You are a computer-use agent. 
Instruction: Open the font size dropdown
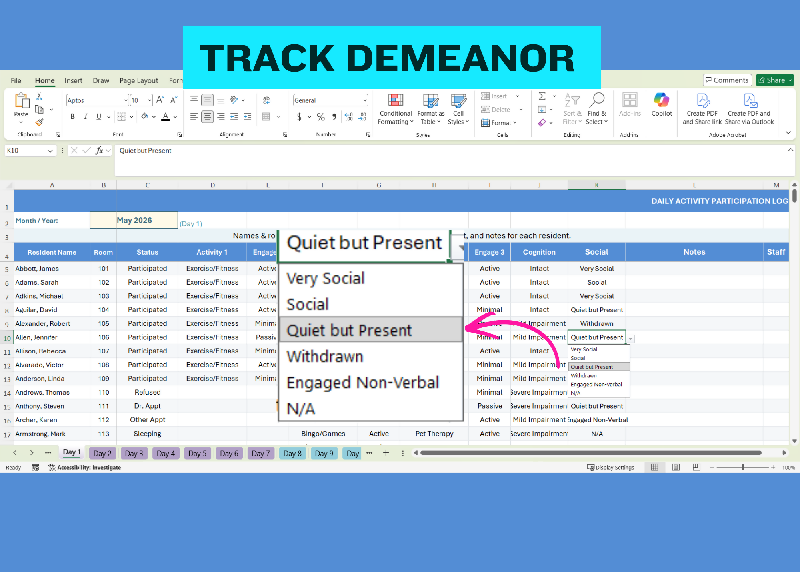pyautogui.click(x=149, y=100)
